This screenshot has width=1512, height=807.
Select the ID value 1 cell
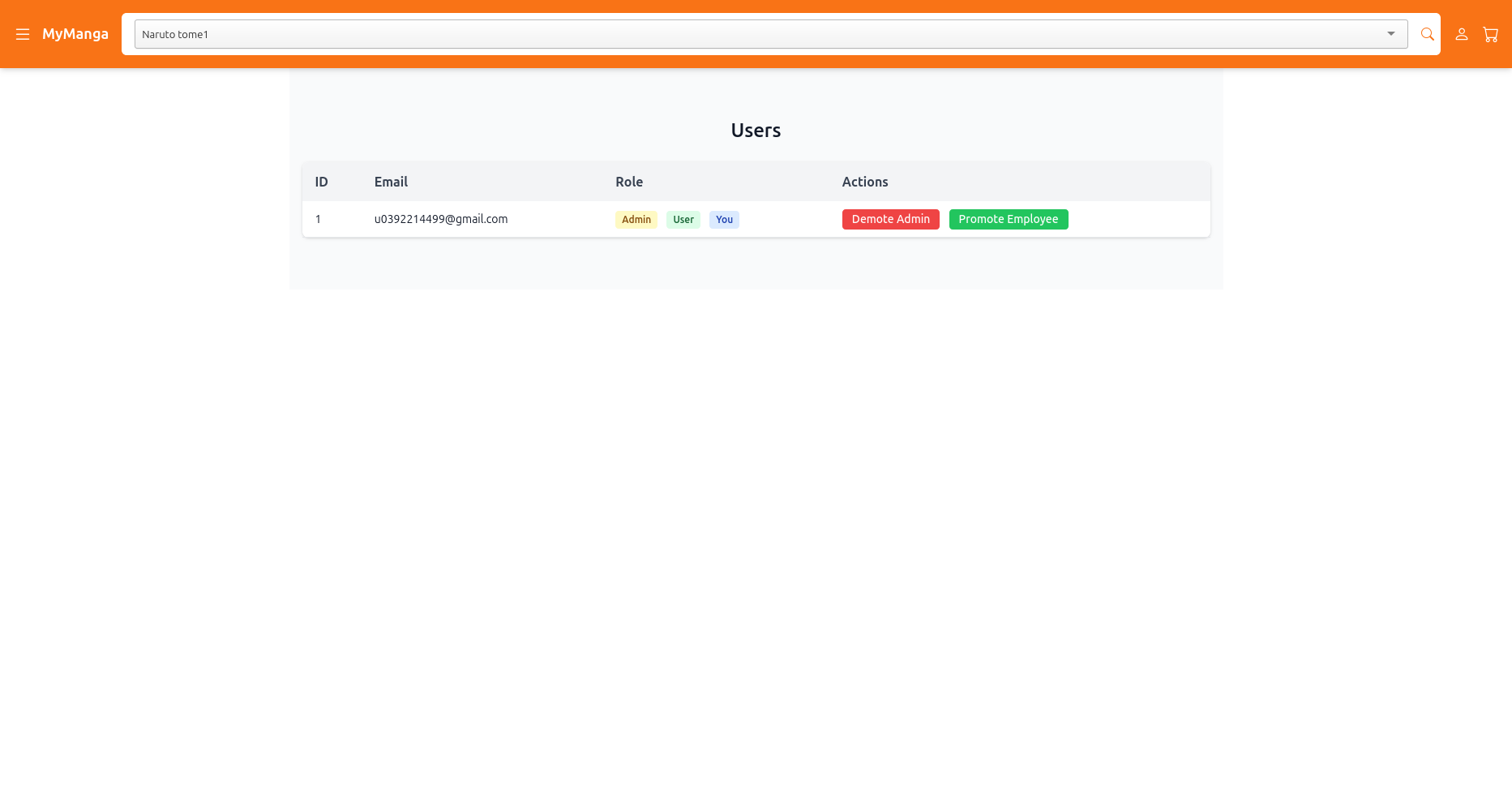[318, 219]
